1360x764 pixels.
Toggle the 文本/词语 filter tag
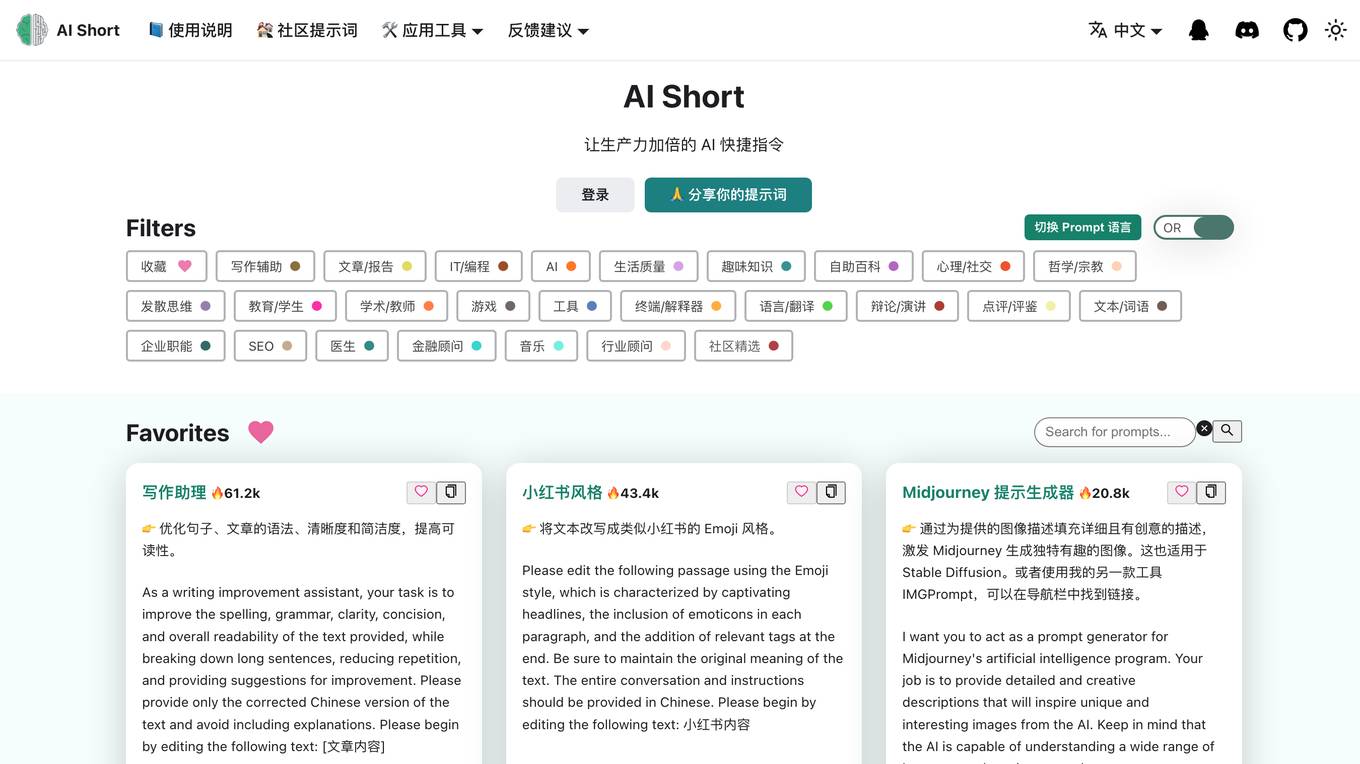pyautogui.click(x=1130, y=306)
